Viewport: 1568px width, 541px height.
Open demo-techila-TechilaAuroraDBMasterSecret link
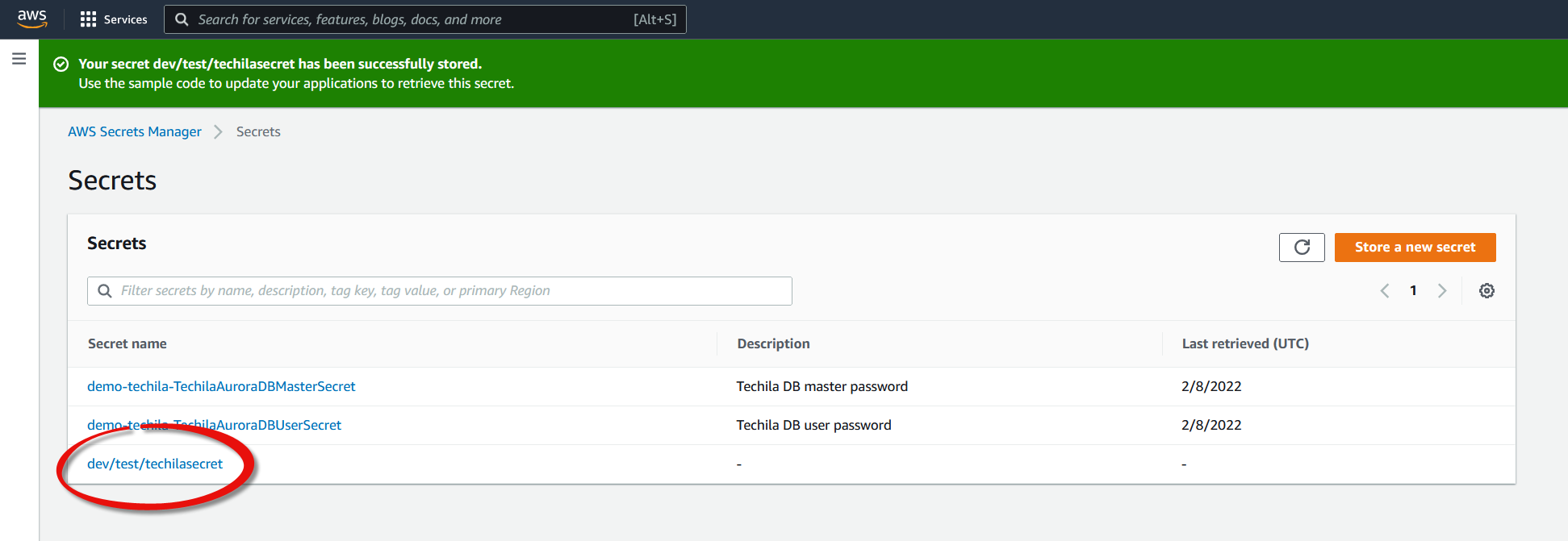[221, 386]
